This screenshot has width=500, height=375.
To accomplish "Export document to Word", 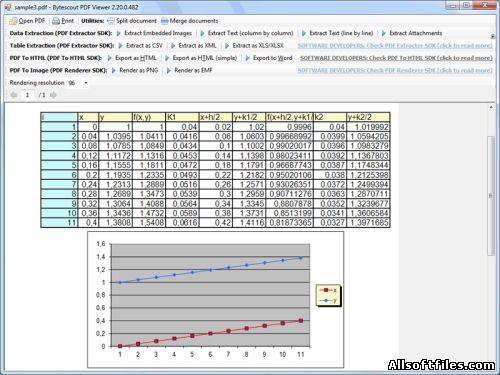I will [269, 58].
